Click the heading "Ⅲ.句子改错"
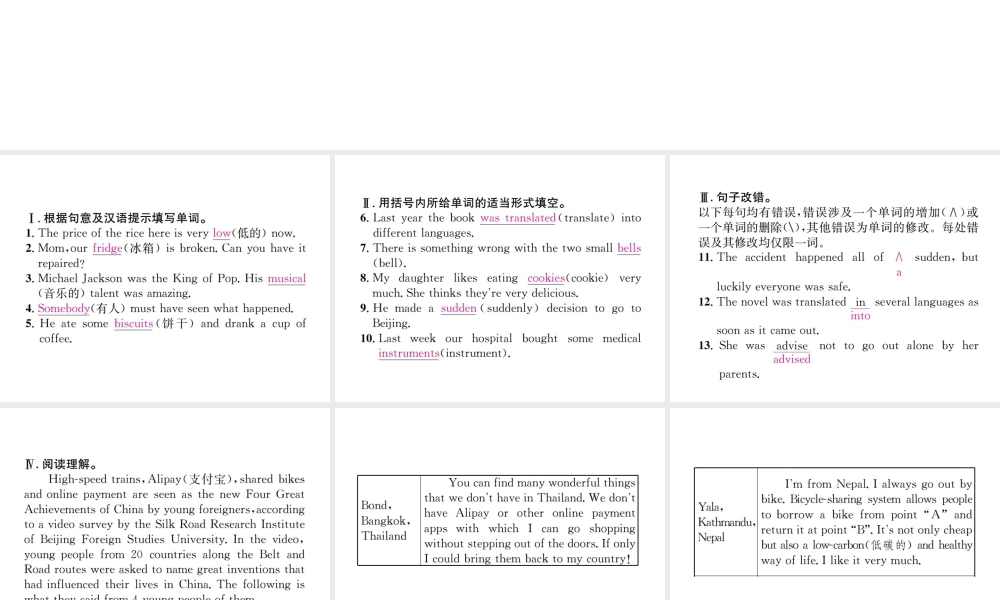 735,198
